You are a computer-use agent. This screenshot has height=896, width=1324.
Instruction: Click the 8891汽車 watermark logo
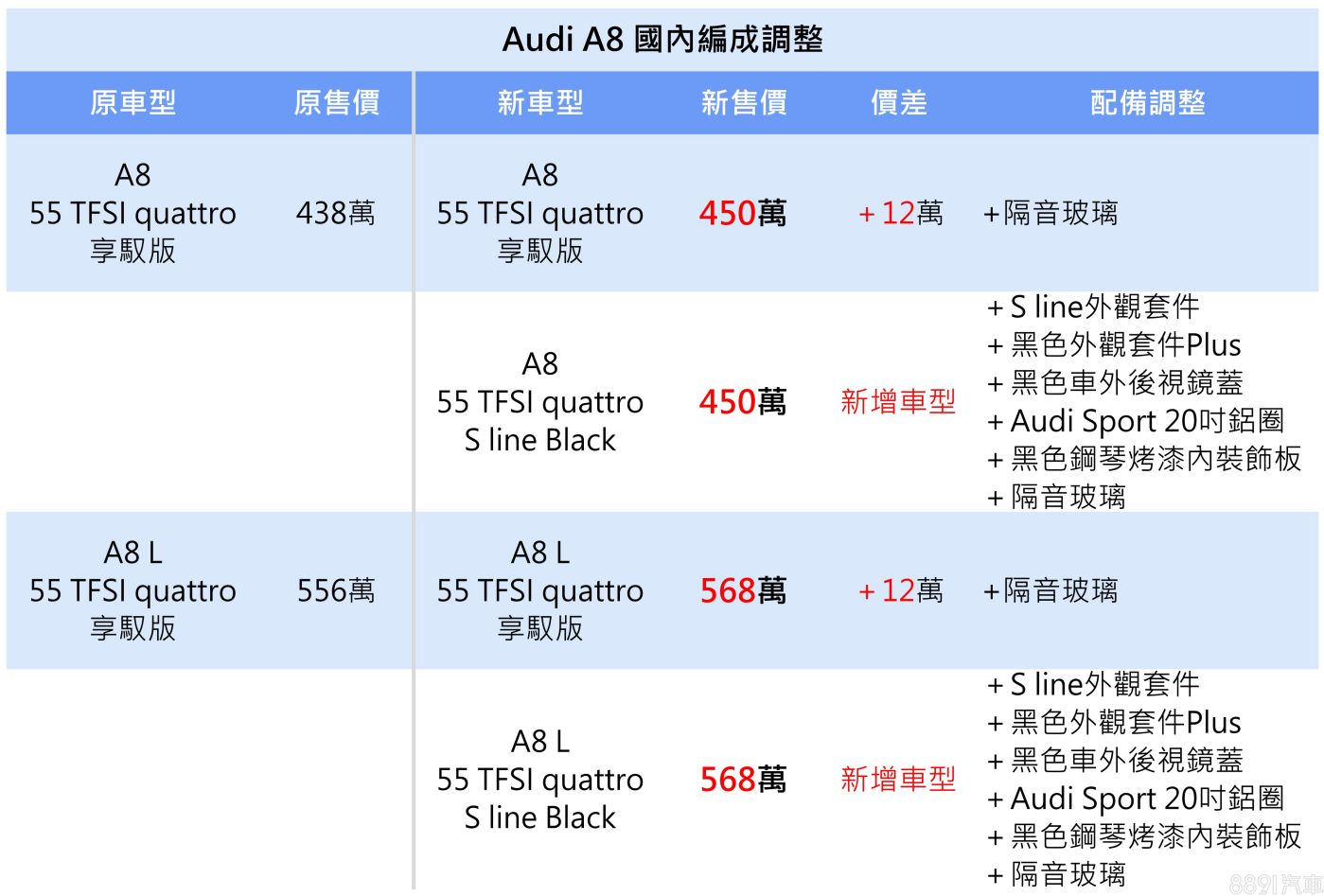[1274, 884]
